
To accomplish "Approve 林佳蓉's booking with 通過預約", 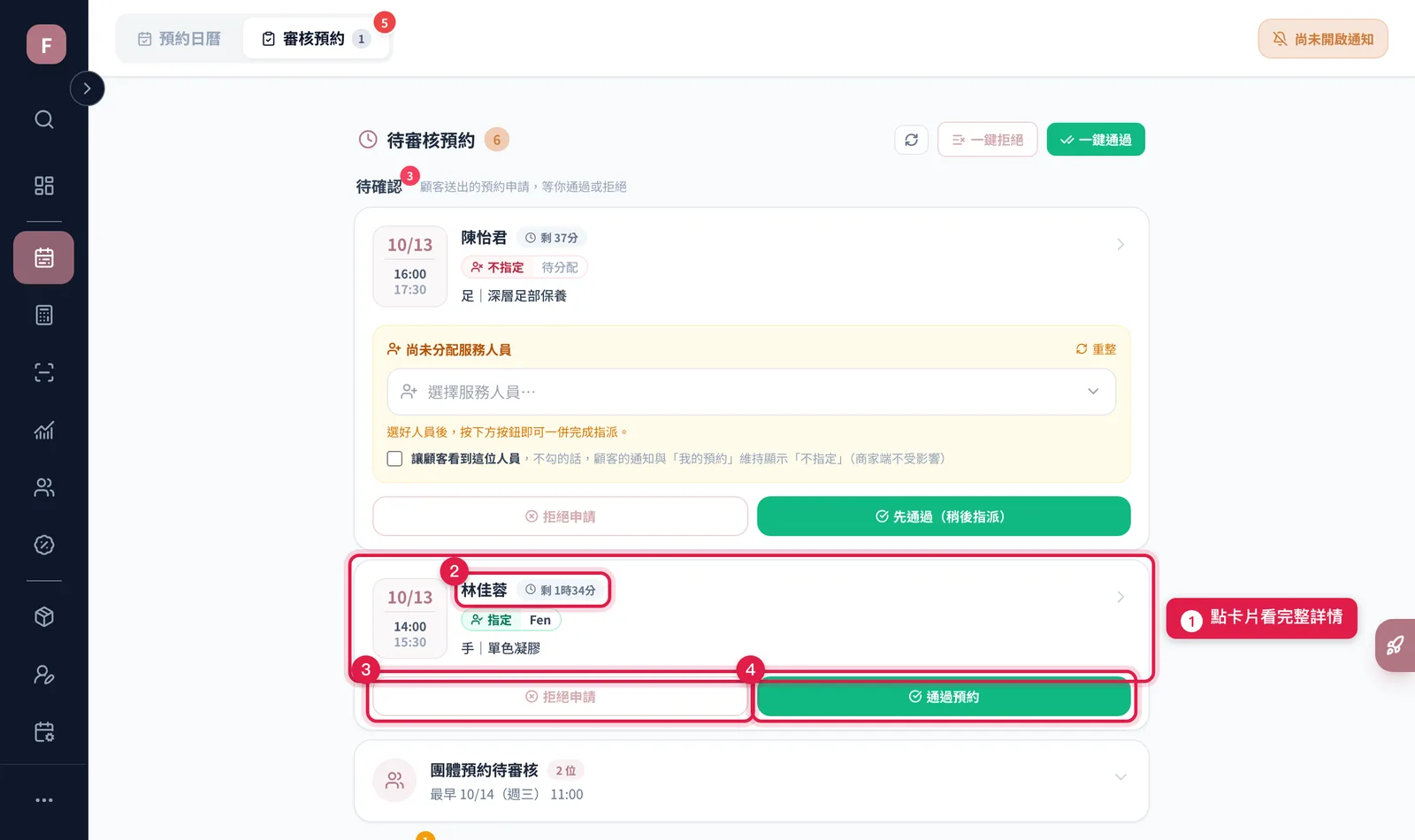I will tap(944, 697).
